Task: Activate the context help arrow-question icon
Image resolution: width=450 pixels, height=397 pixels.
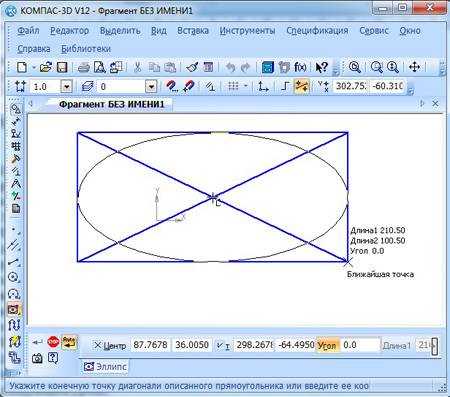Action: pyautogui.click(x=321, y=67)
